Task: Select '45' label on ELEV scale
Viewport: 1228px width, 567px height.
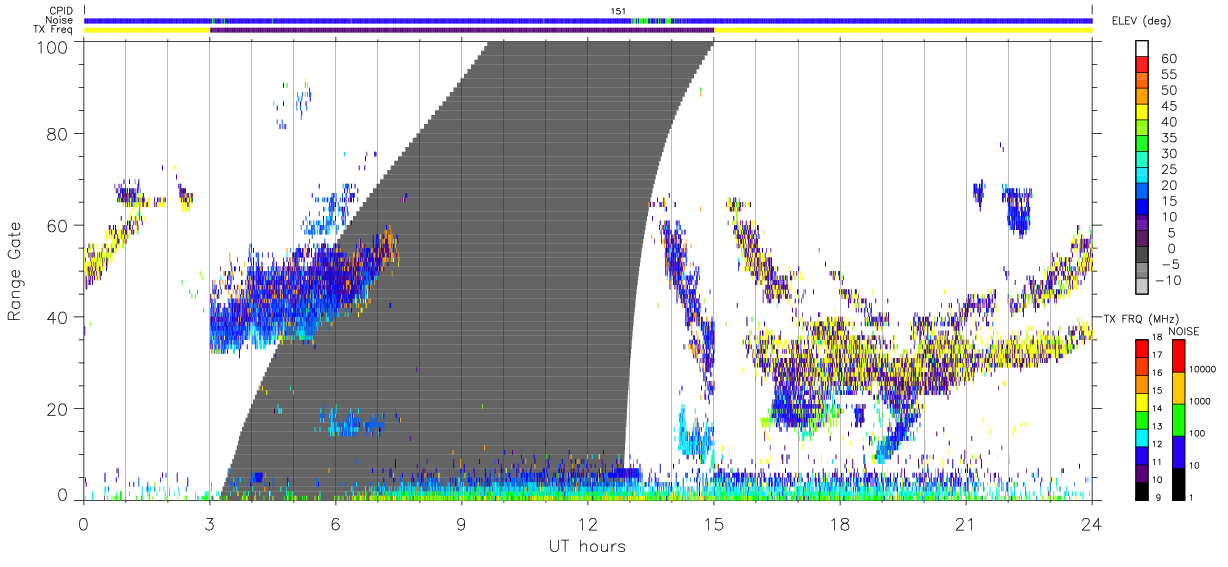Action: [x=1168, y=106]
